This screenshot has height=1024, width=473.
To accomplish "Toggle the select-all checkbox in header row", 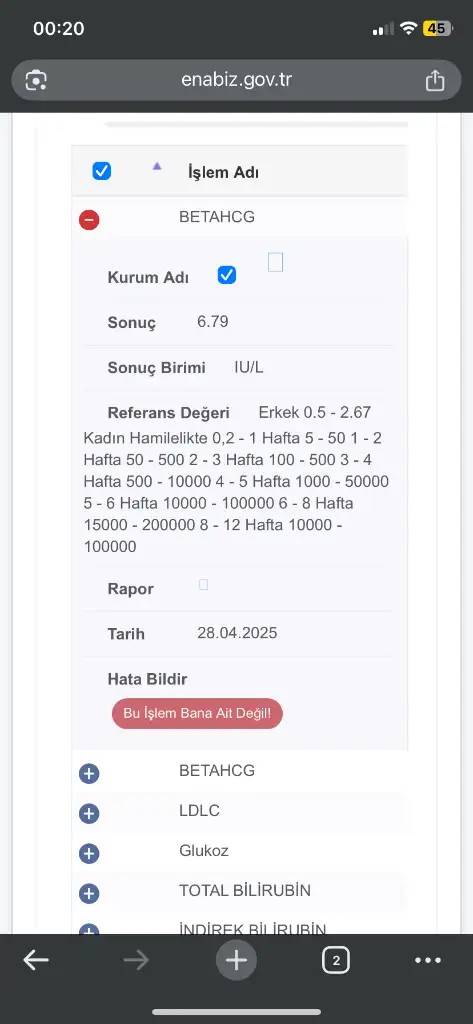I will point(102,171).
